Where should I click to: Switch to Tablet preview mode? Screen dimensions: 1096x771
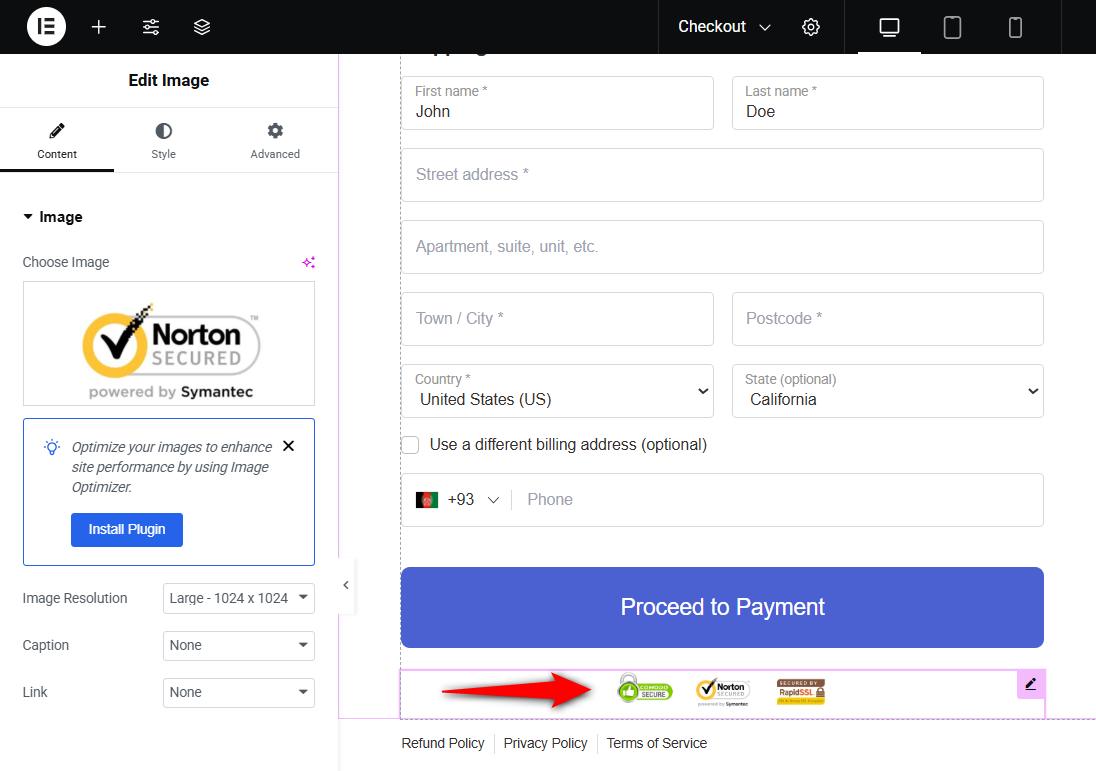[952, 27]
